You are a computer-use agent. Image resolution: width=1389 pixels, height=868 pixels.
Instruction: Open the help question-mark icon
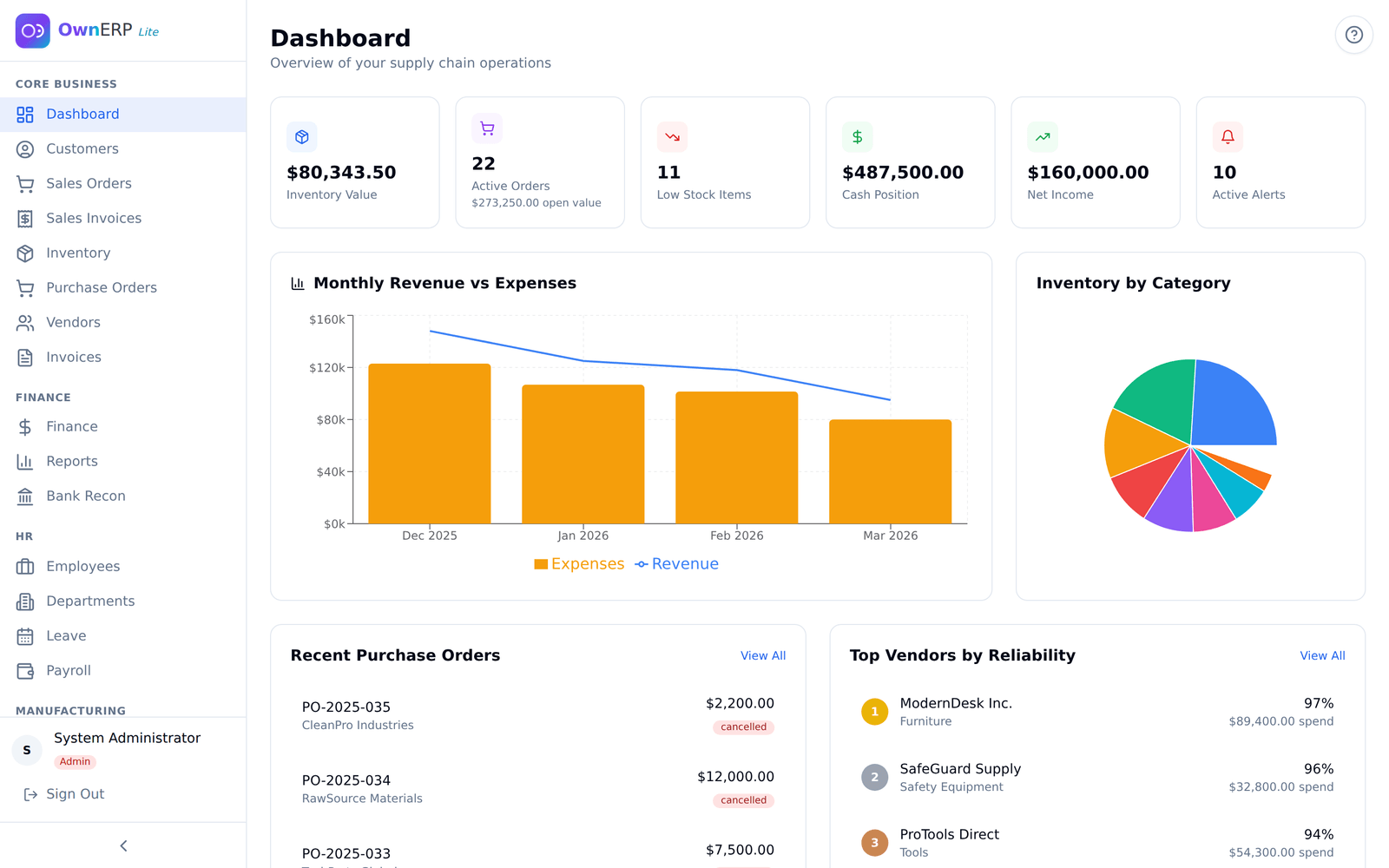coord(1353,35)
